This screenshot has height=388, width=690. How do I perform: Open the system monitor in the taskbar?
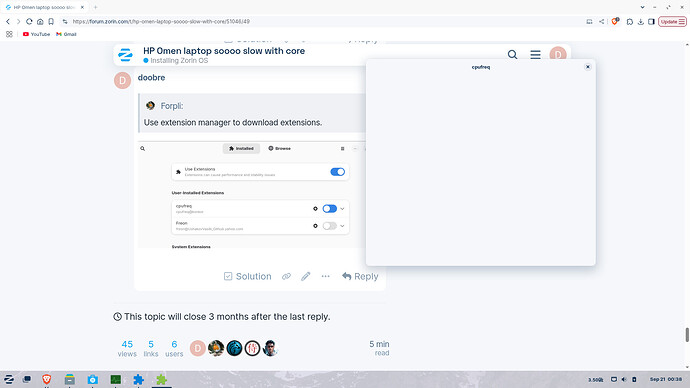click(116, 379)
